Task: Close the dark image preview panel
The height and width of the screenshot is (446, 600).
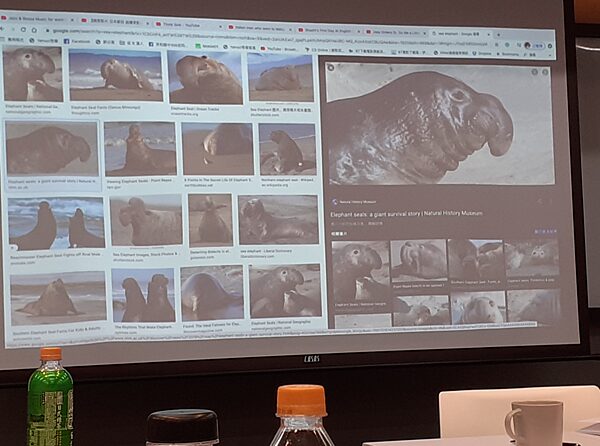Action: tap(544, 72)
